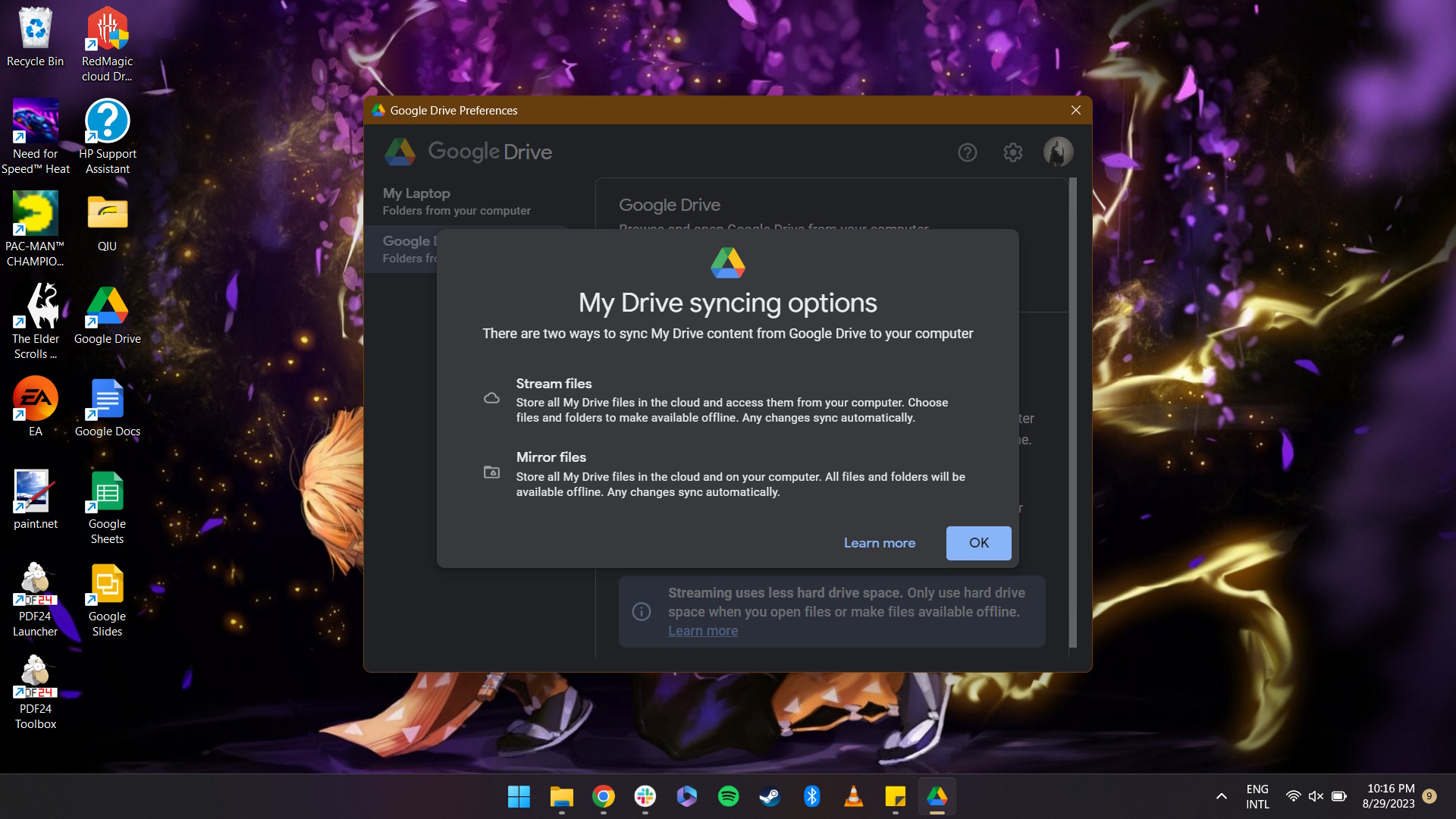
Task: Open Google Chrome browser in taskbar
Action: point(603,797)
